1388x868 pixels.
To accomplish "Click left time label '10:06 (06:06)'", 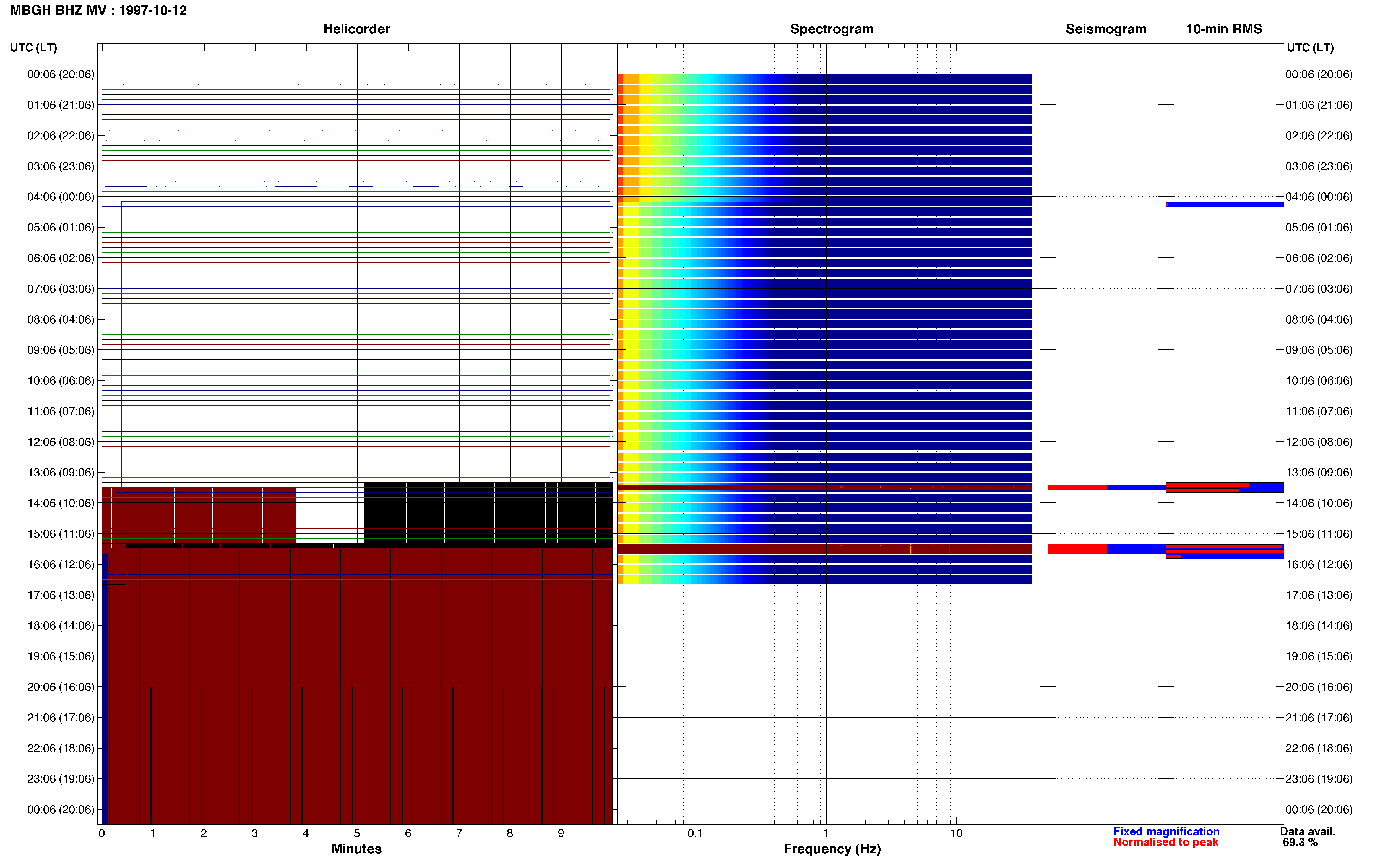I will tap(61, 380).
